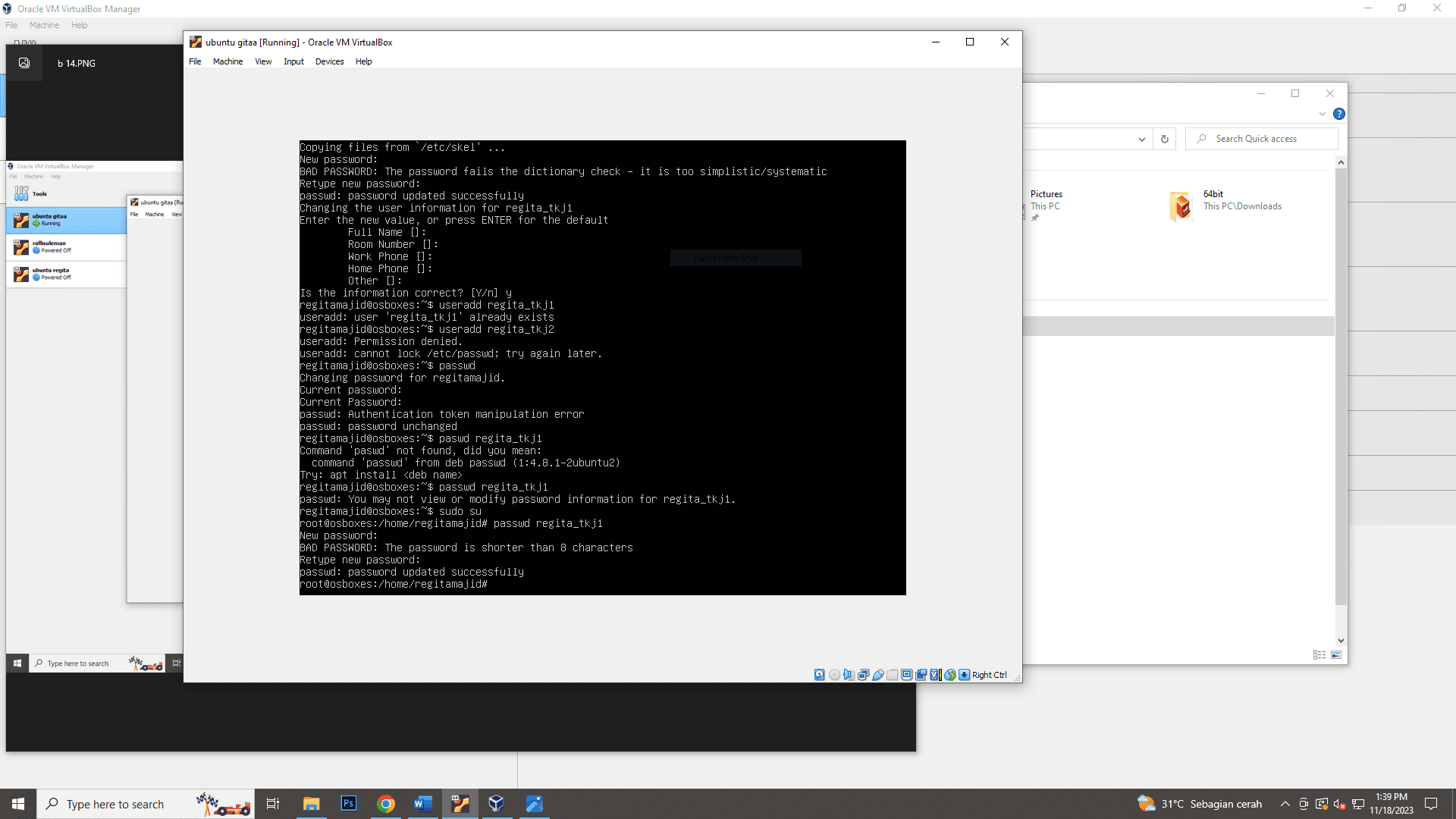Switch to large icons view in File Explorer

click(1336, 654)
